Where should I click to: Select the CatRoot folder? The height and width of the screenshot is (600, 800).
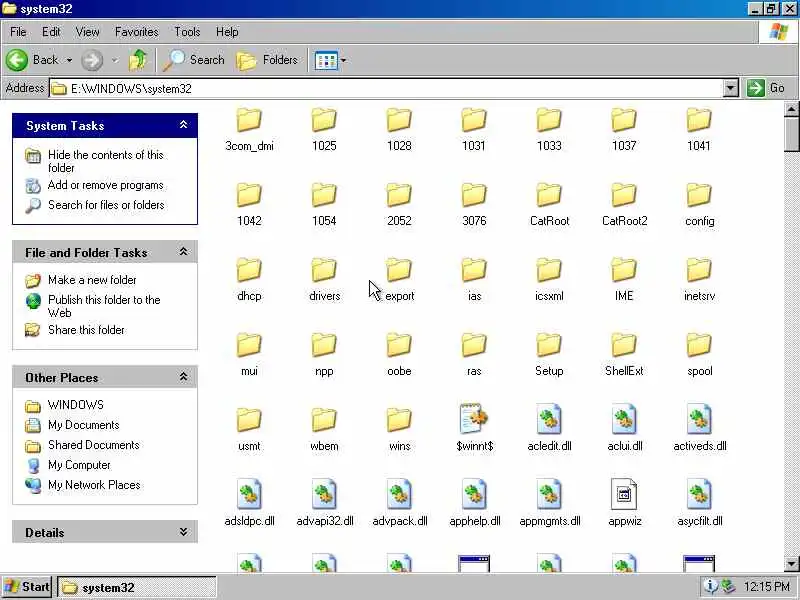tap(549, 206)
